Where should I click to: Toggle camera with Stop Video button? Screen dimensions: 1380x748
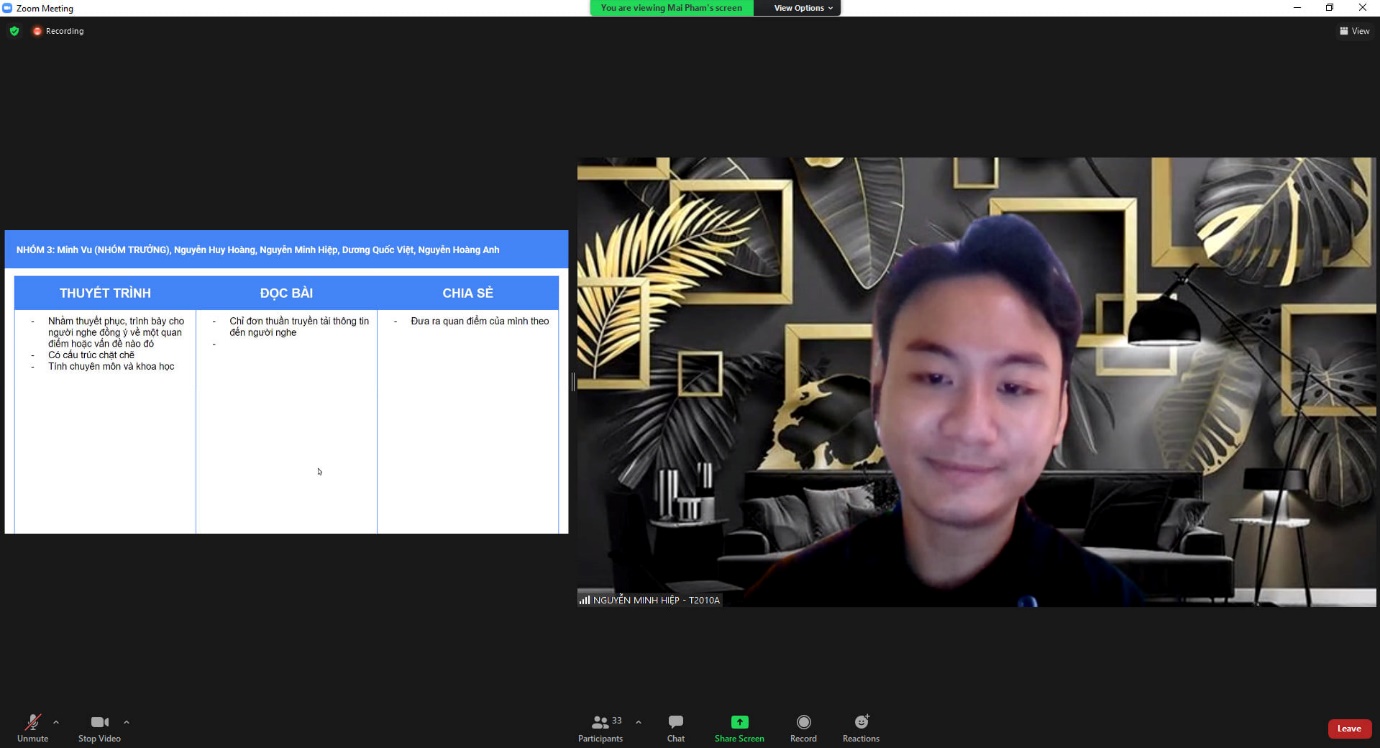click(x=99, y=722)
